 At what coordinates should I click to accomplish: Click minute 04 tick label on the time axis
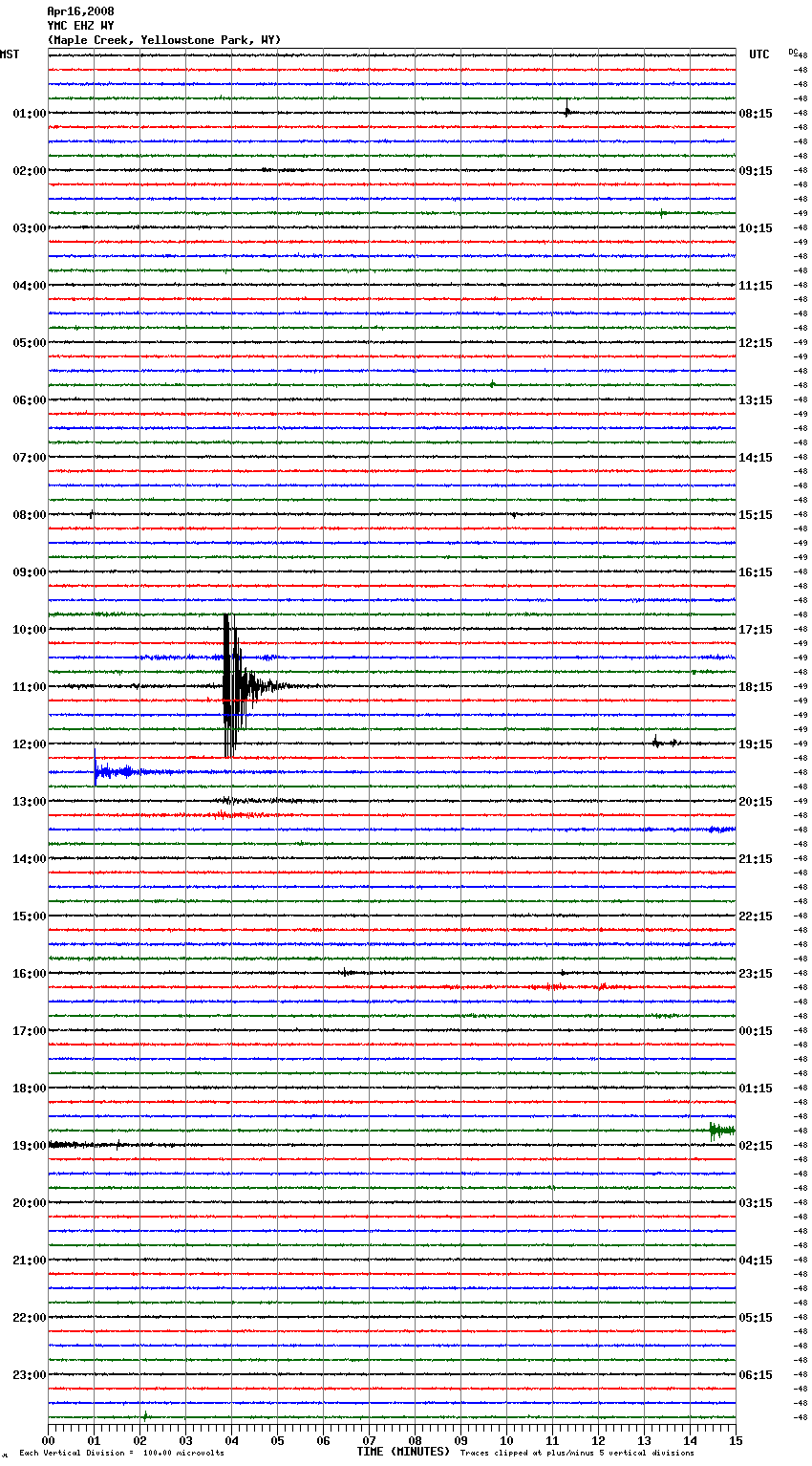point(231,1440)
